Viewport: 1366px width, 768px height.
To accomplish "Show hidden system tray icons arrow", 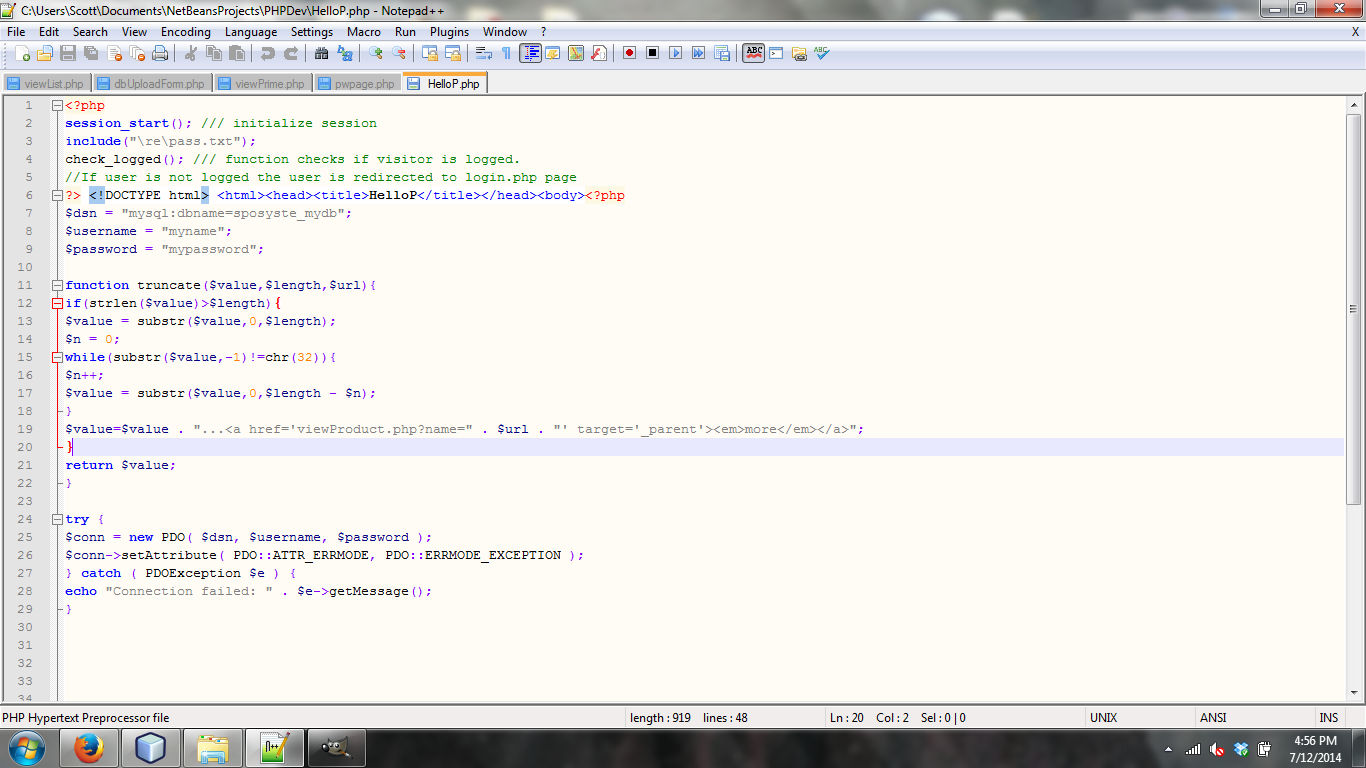I will coord(1168,749).
